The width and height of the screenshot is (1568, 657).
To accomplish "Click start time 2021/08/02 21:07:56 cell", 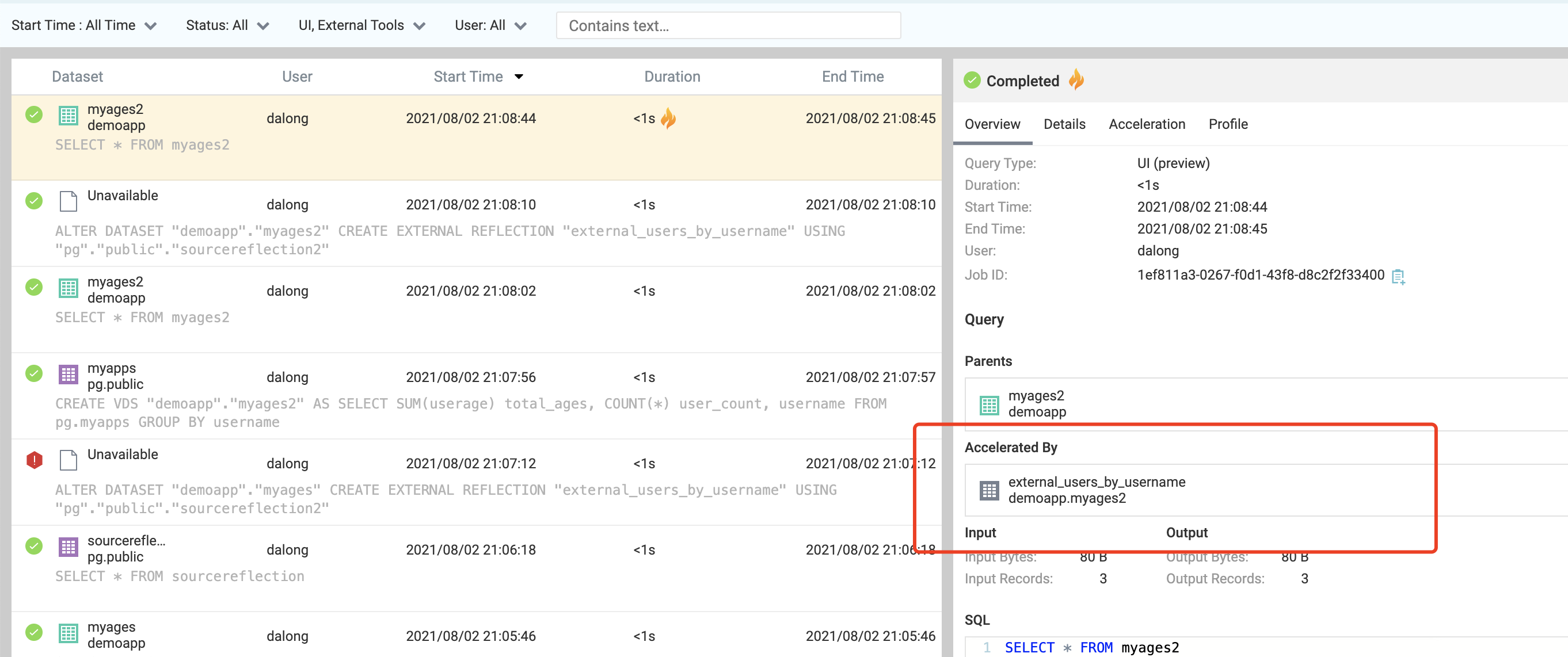I will point(470,377).
